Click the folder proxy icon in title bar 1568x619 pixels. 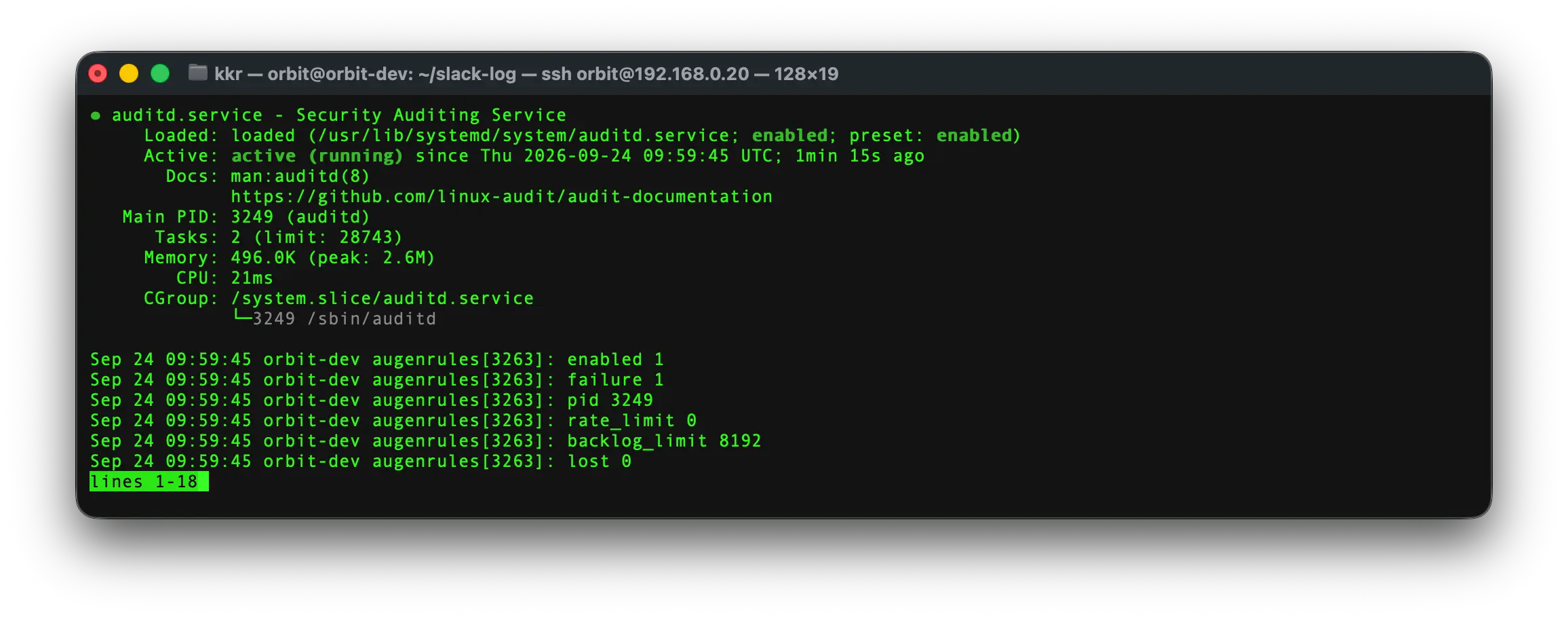(x=197, y=73)
